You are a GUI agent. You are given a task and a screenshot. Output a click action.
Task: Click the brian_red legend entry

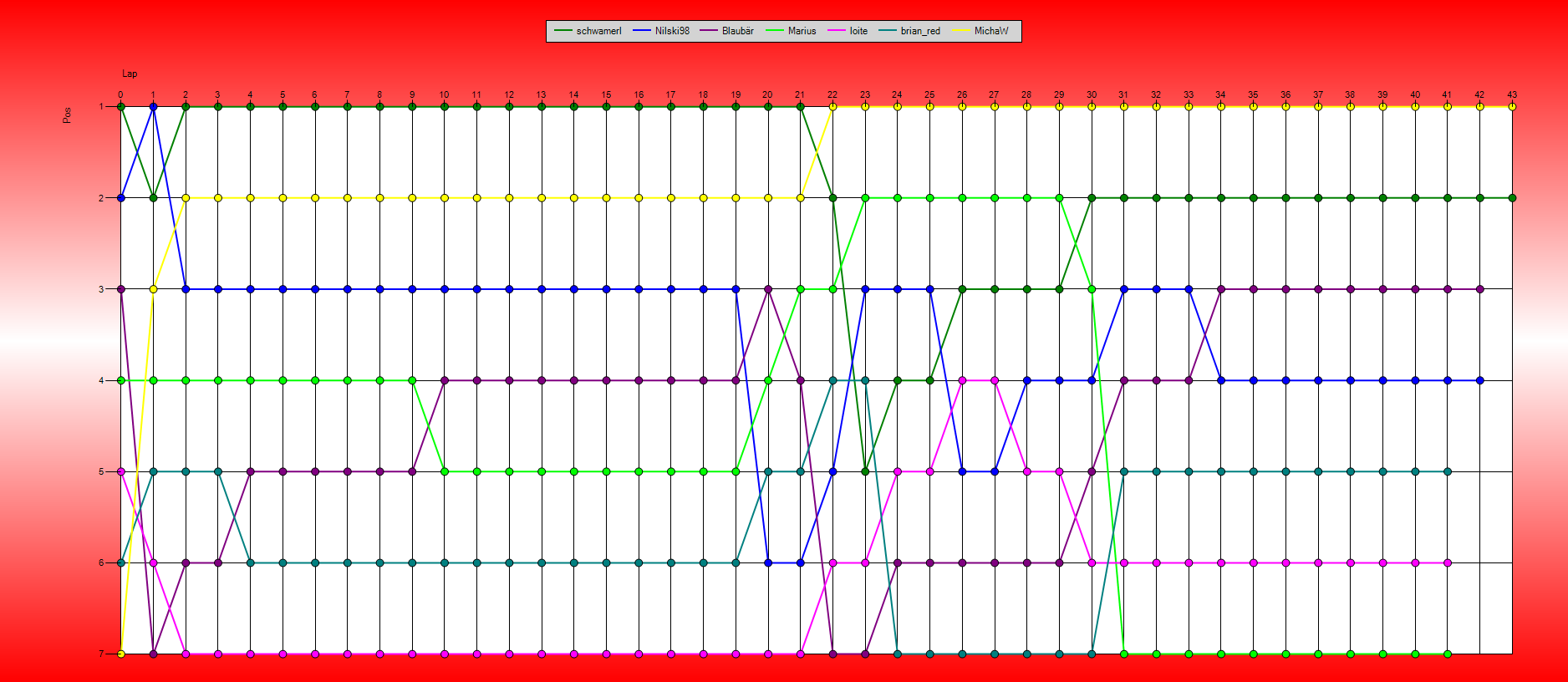click(909, 31)
